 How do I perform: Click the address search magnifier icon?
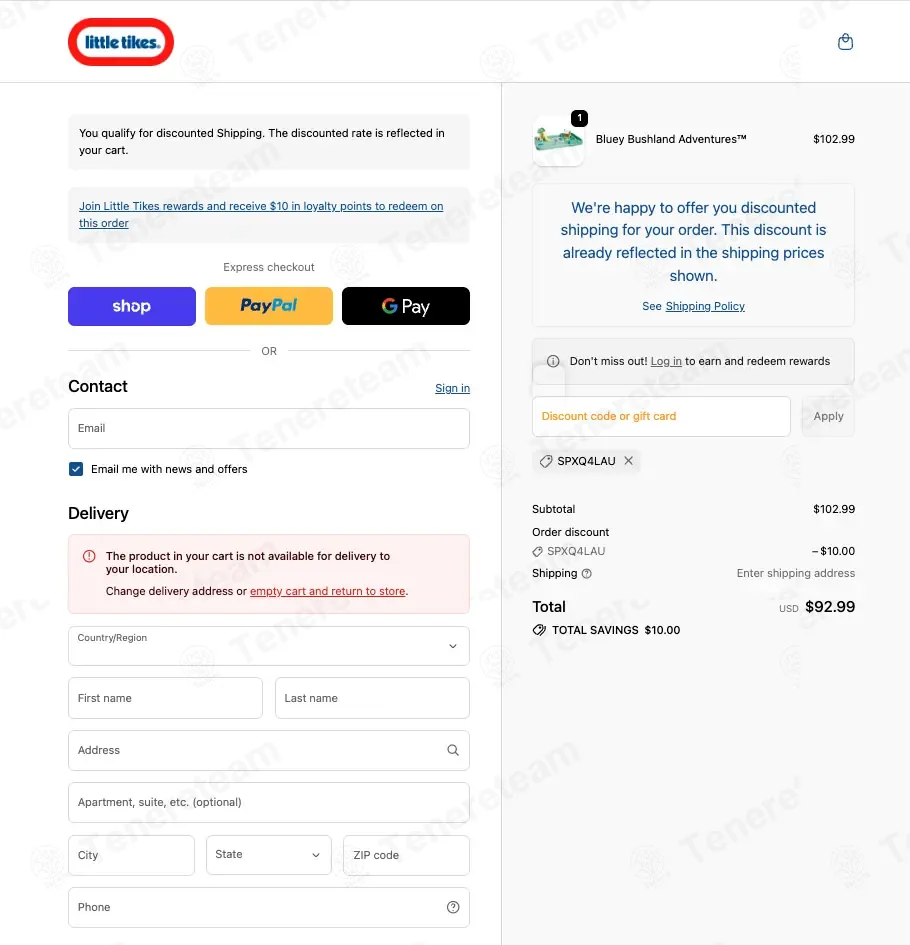453,750
